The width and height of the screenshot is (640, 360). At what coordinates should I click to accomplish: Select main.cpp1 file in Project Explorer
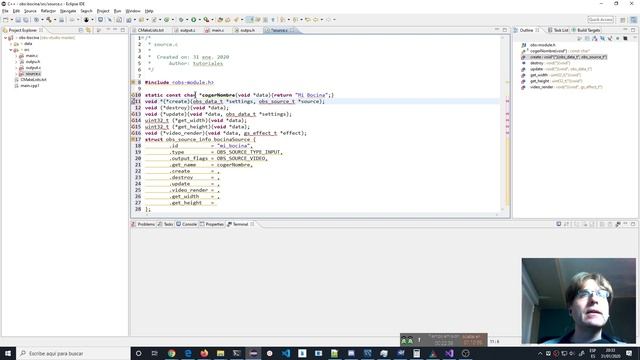pos(29,86)
